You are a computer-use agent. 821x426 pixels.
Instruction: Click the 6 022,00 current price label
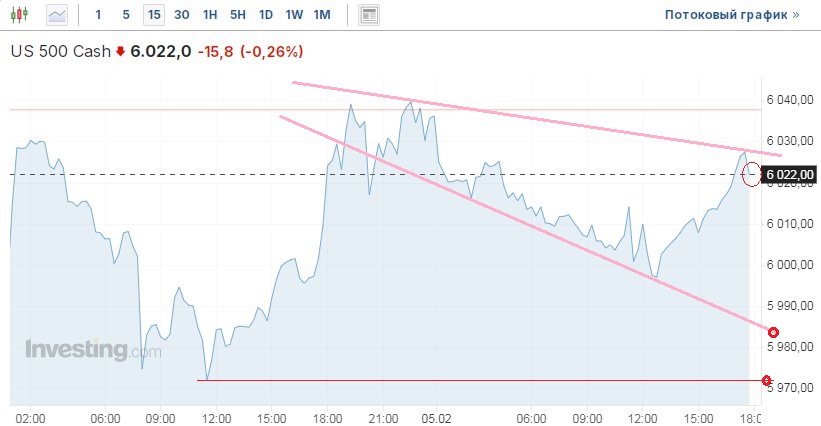click(x=791, y=175)
